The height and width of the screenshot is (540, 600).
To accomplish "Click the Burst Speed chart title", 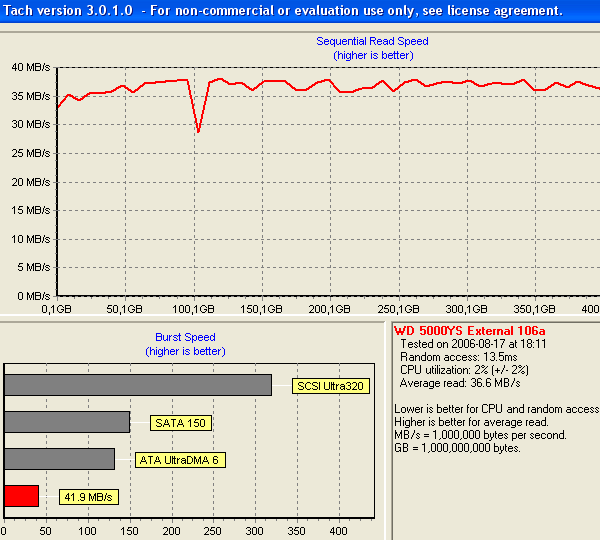I will click(x=185, y=338).
